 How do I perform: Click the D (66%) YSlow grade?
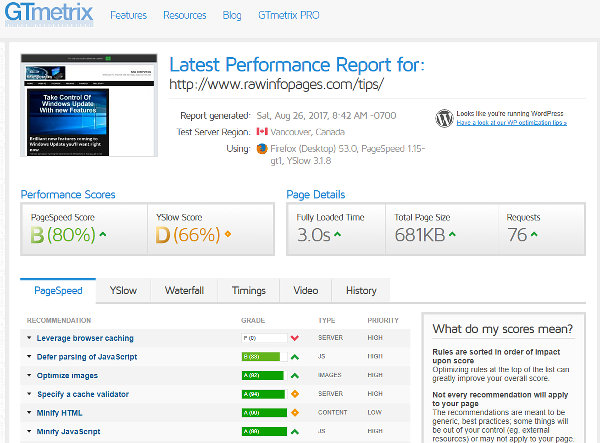click(x=188, y=235)
